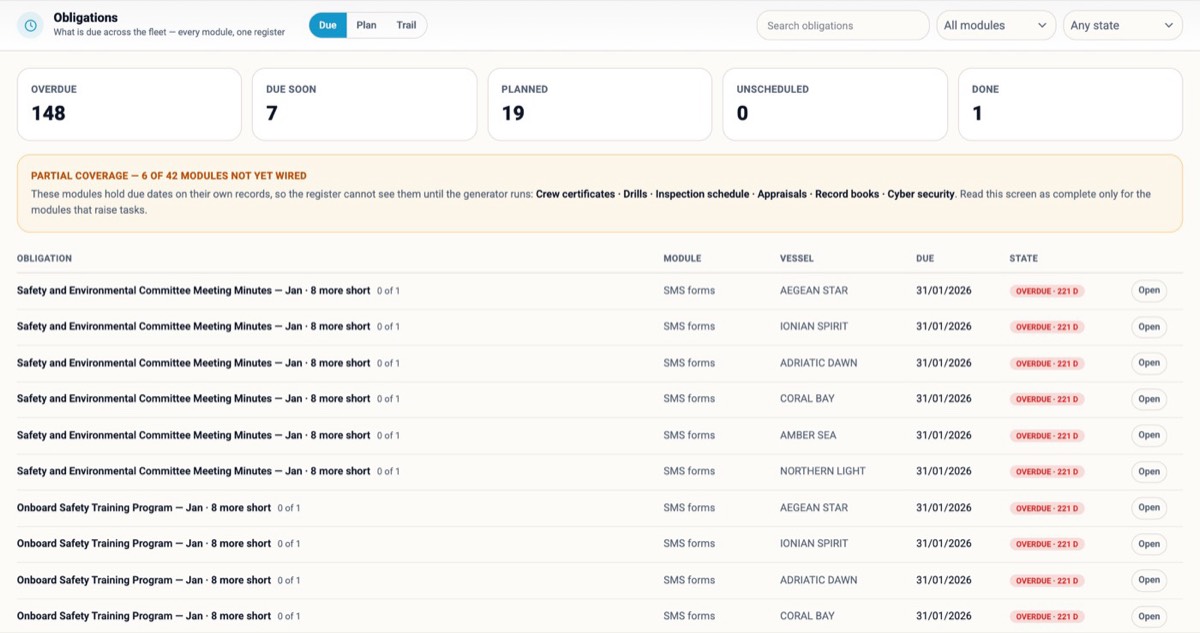Click the Vessel column header

point(797,258)
